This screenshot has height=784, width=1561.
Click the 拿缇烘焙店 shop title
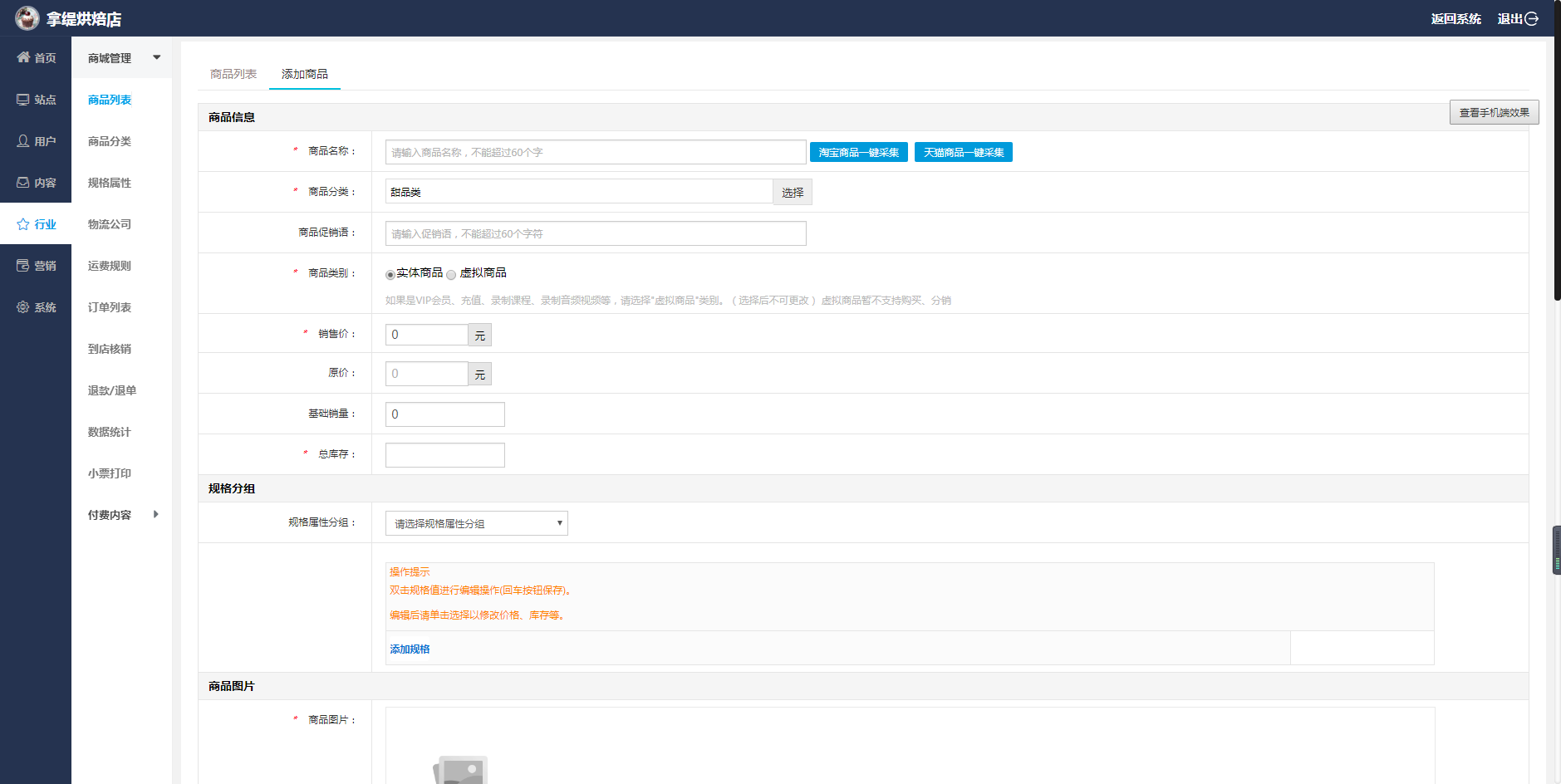click(x=84, y=18)
